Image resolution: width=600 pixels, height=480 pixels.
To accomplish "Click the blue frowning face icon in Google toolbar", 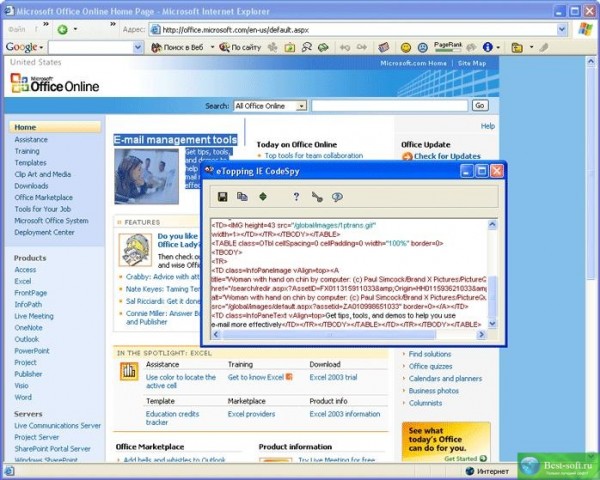I will [422, 47].
